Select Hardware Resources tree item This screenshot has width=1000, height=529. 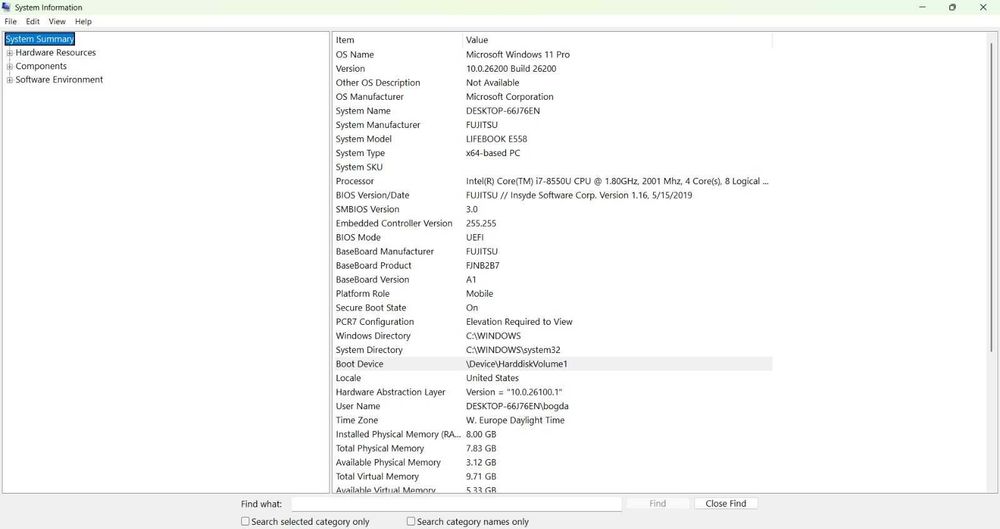click(x=55, y=52)
